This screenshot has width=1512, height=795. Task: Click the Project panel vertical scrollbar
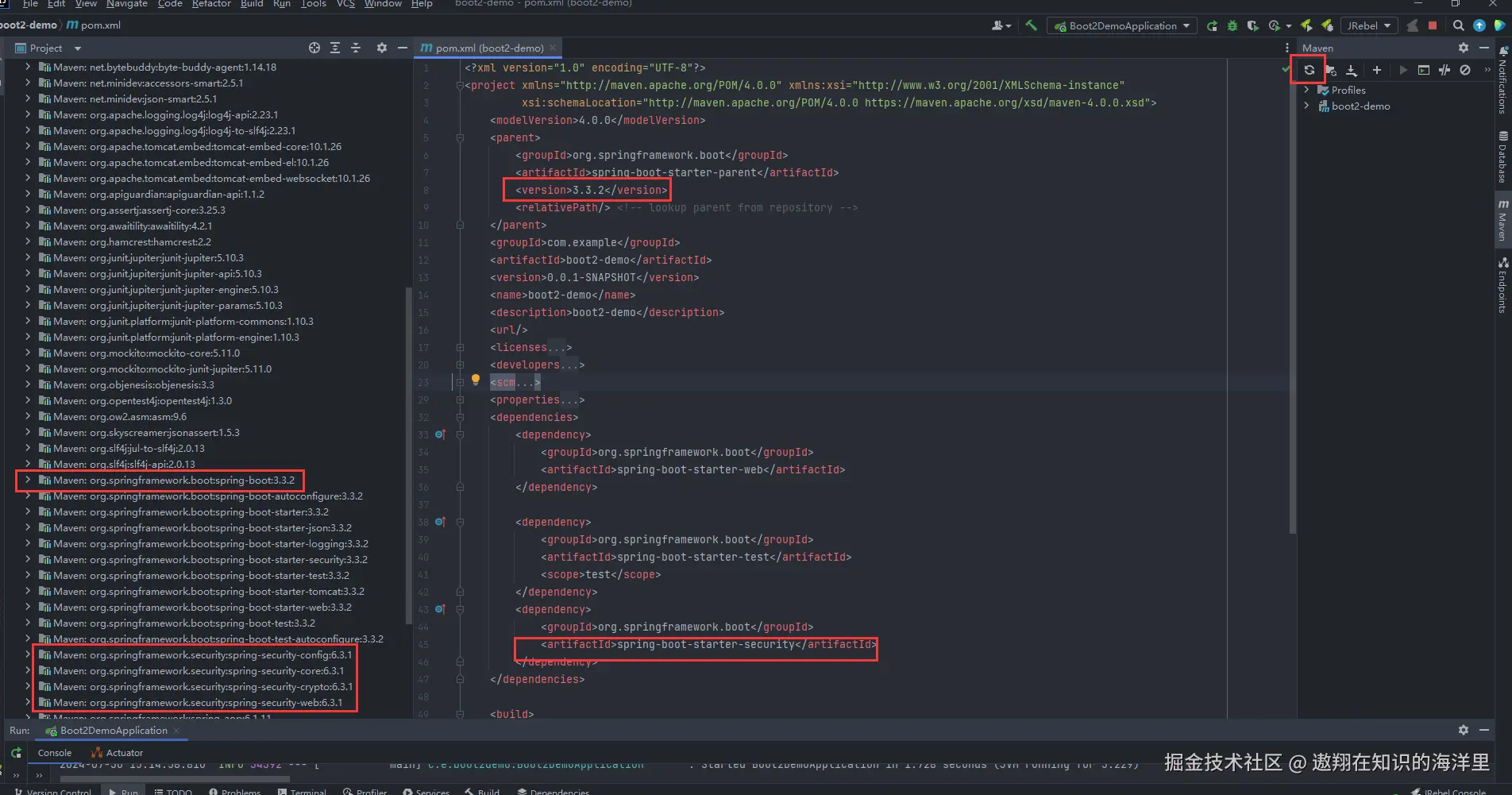408,457
